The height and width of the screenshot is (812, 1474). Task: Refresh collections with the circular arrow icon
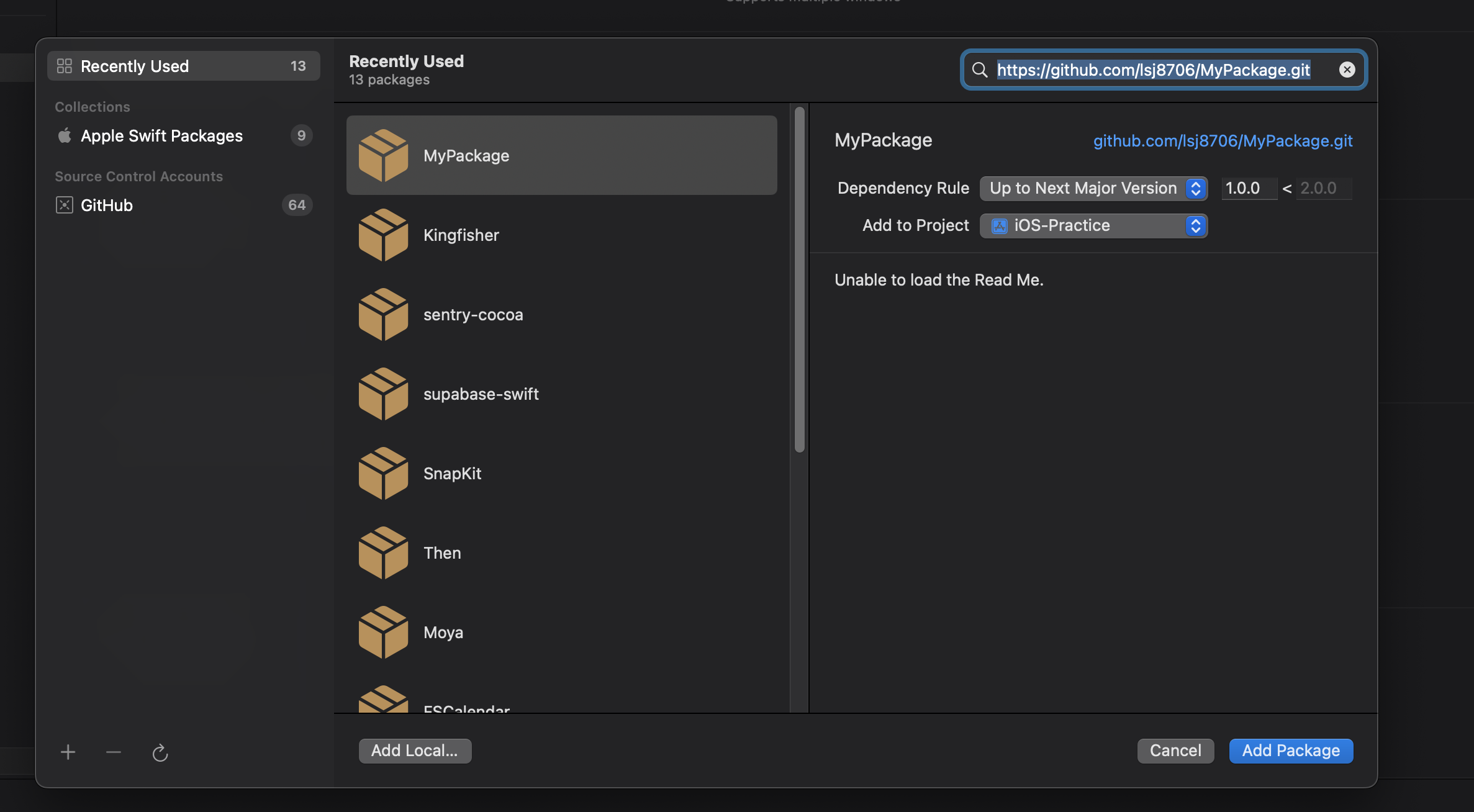(x=160, y=752)
